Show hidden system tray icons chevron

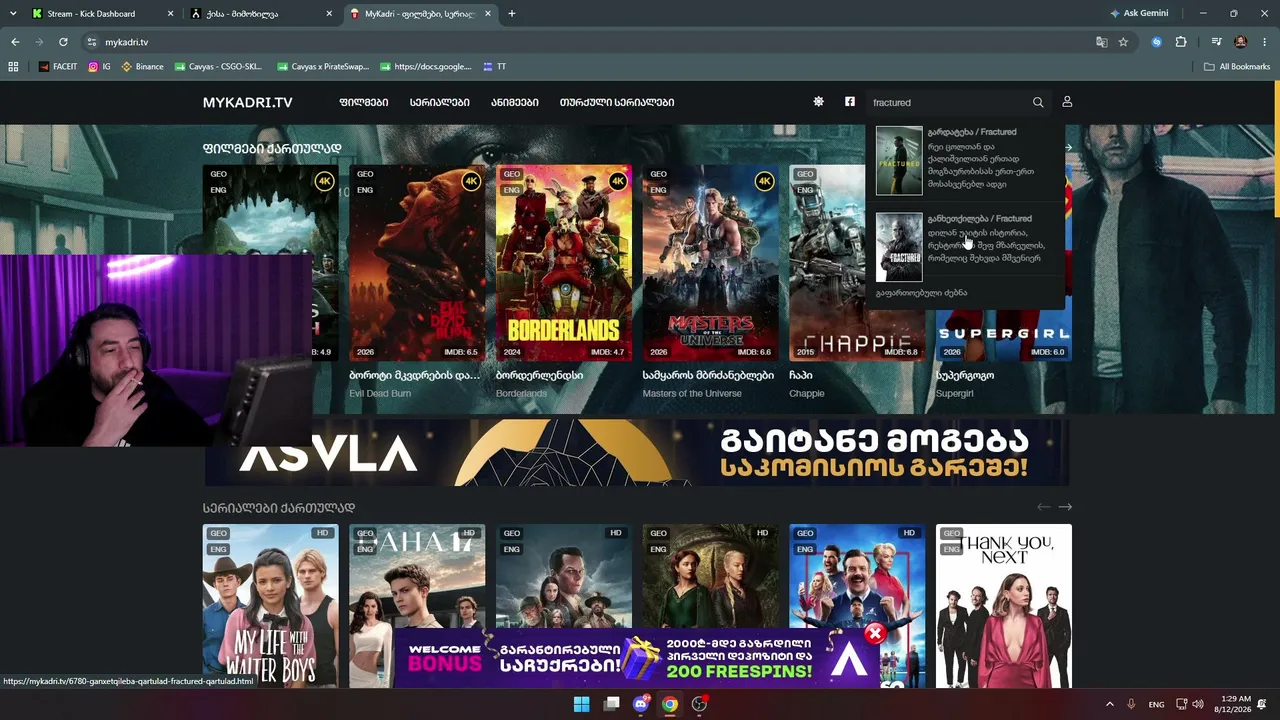click(x=1109, y=704)
